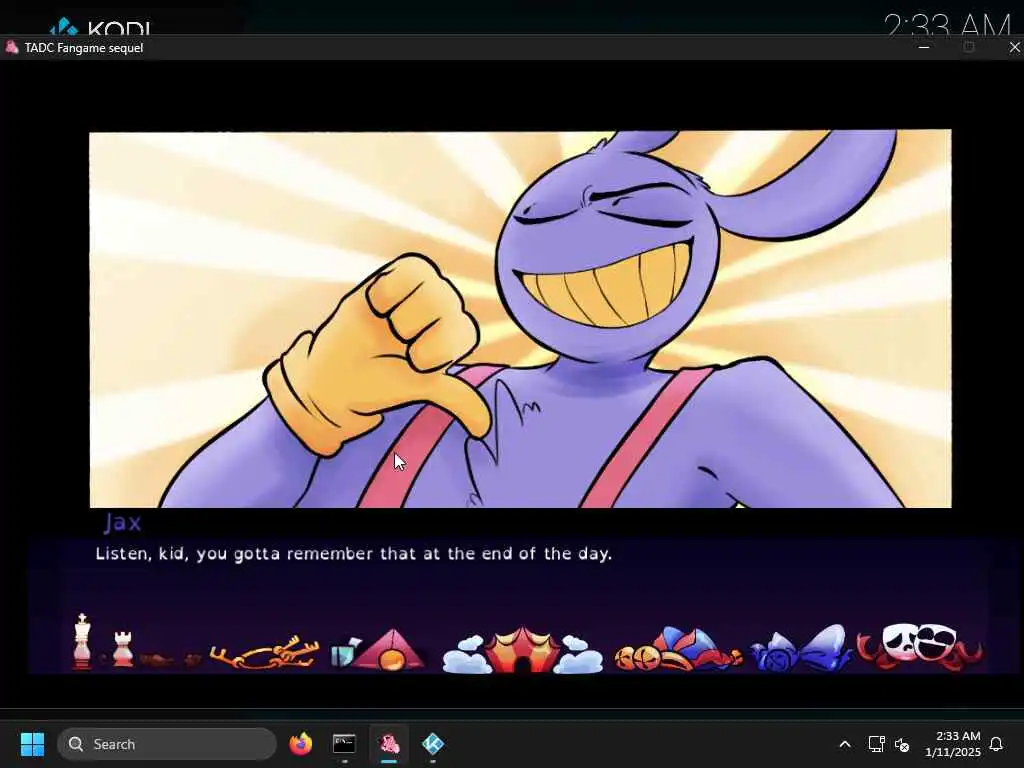Click the muted volume tray icon

(x=903, y=744)
